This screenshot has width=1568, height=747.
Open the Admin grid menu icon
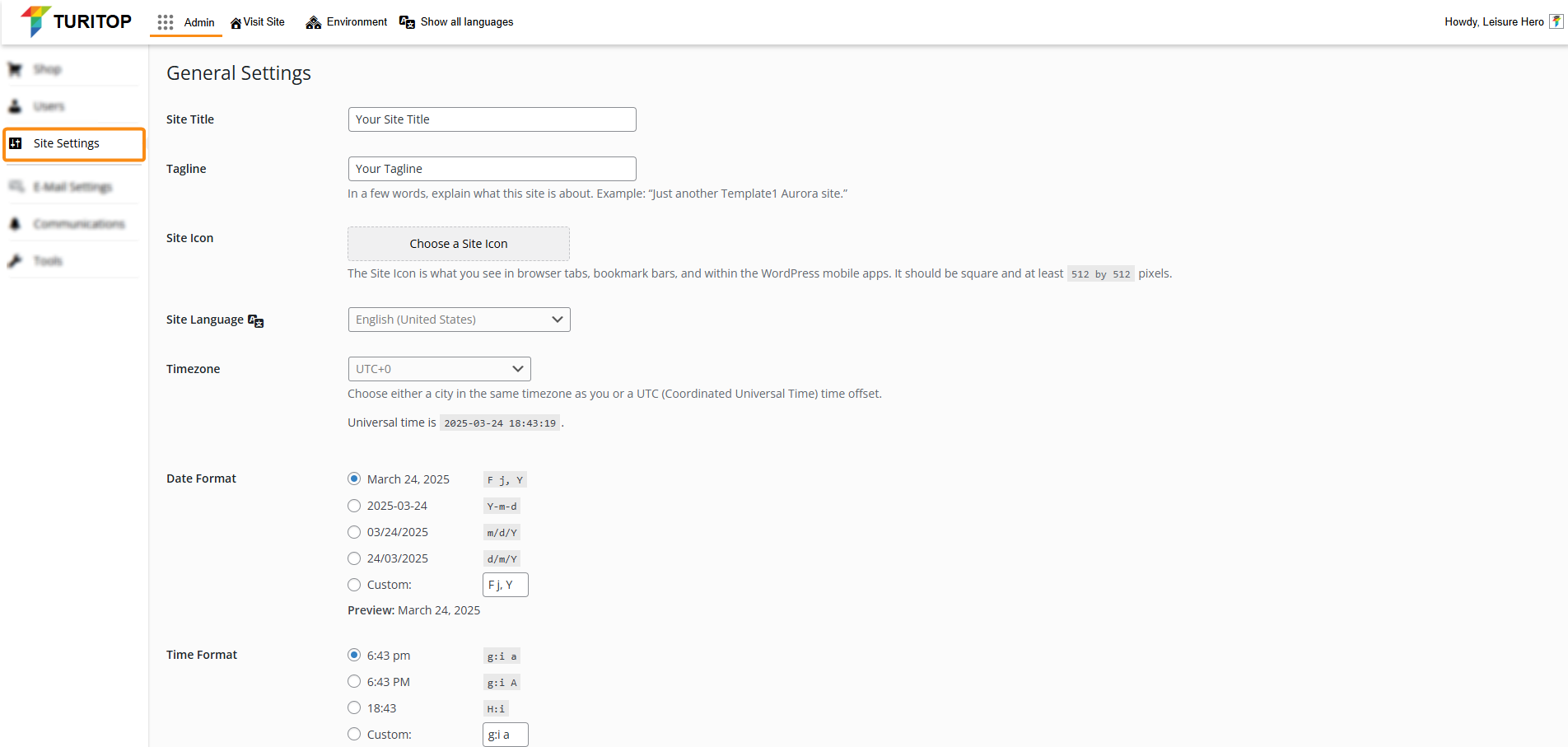(166, 22)
